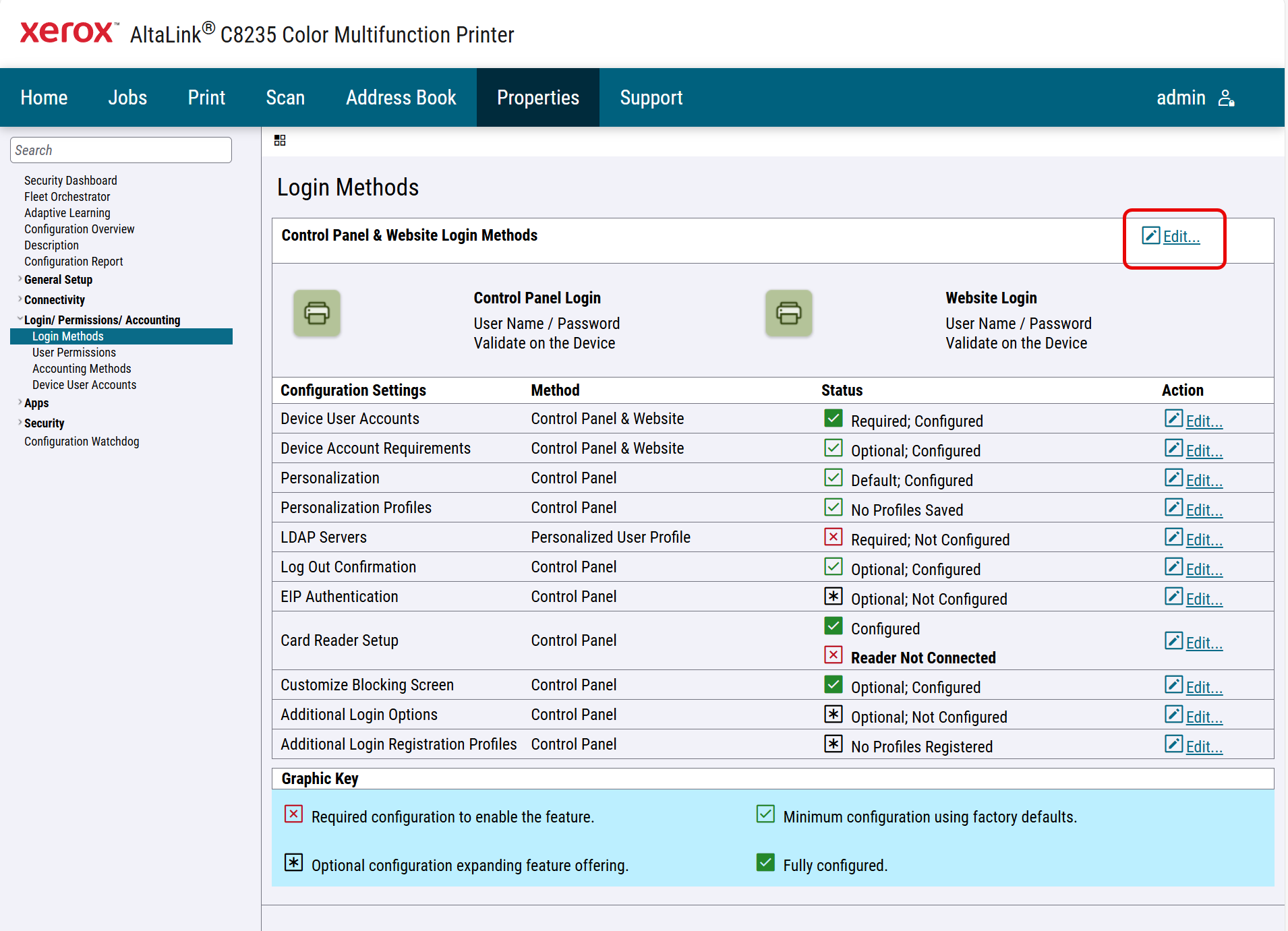
Task: Click green check status icon for Device User Accounts
Action: (833, 418)
